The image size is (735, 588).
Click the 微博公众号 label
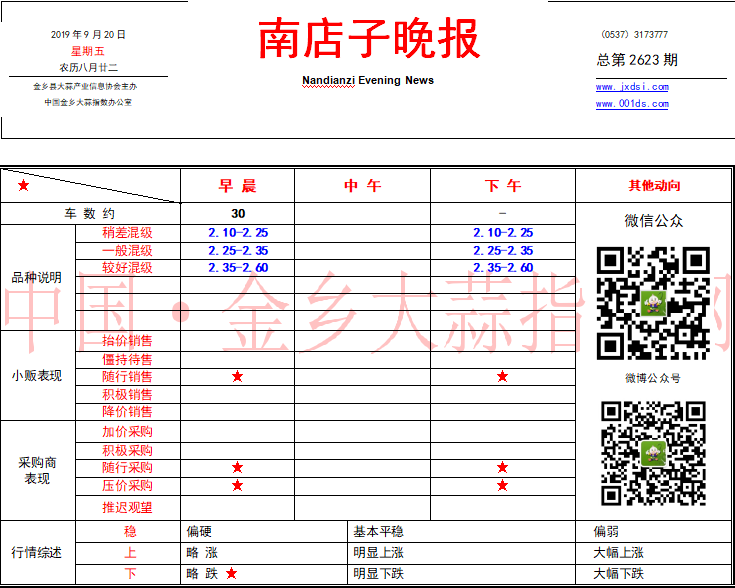click(653, 378)
